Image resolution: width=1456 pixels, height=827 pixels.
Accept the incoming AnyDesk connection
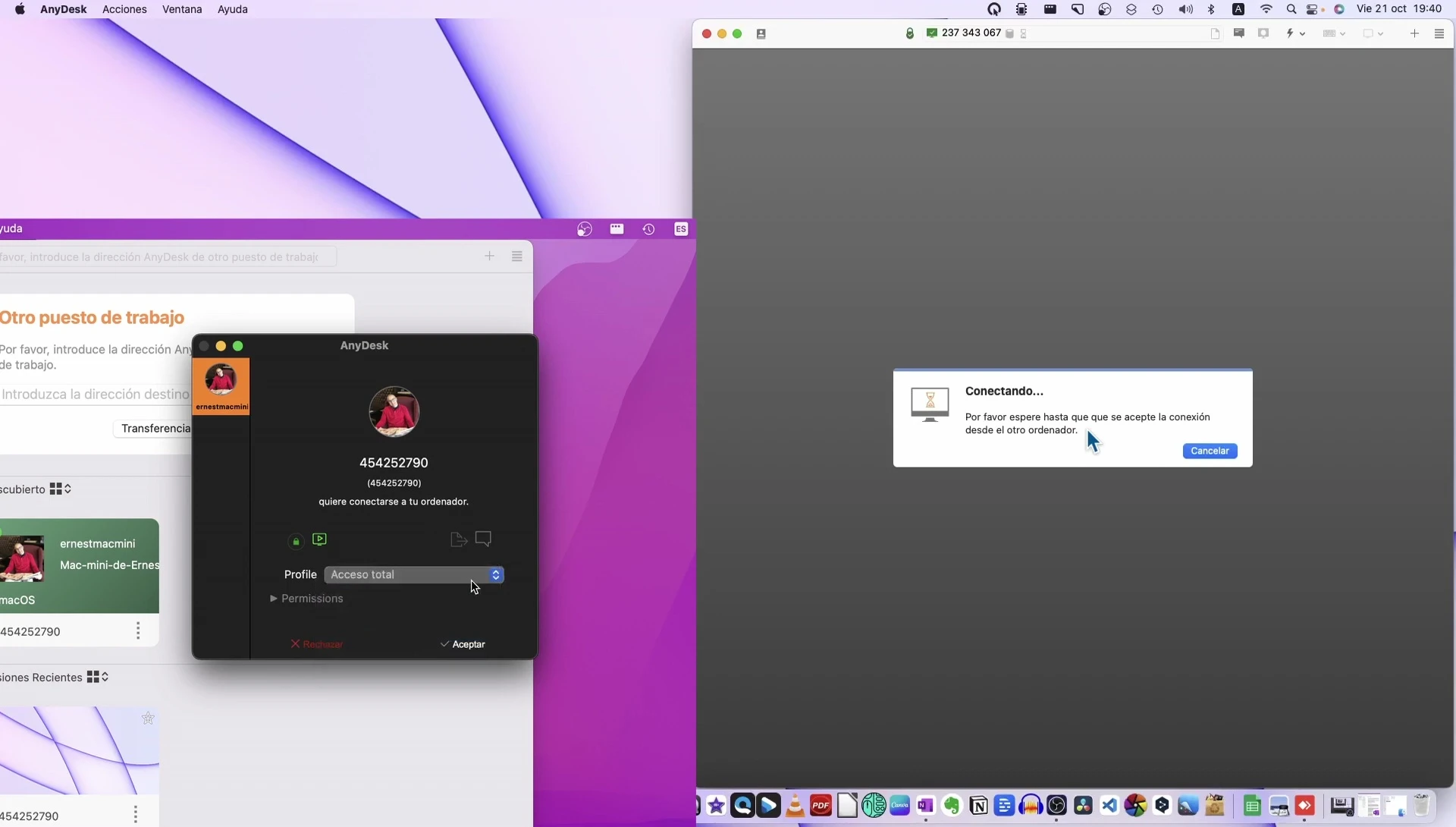pos(463,644)
